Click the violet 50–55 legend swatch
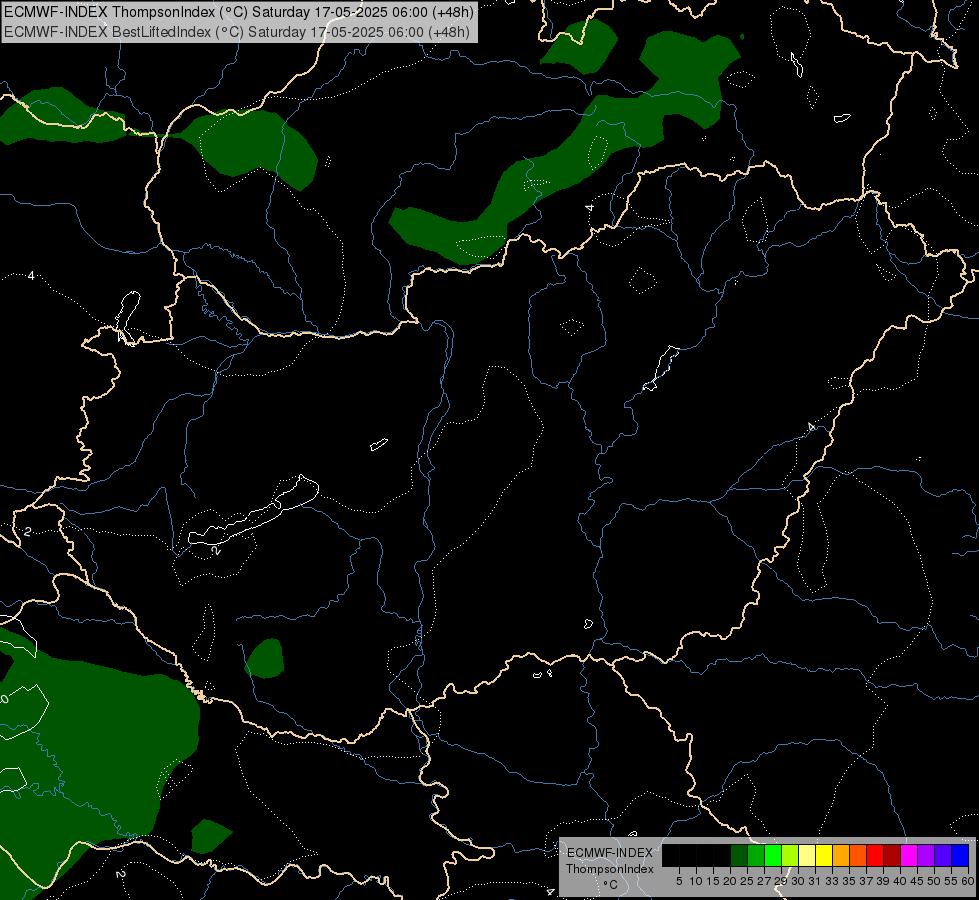Viewport: 979px width, 900px height. point(943,855)
